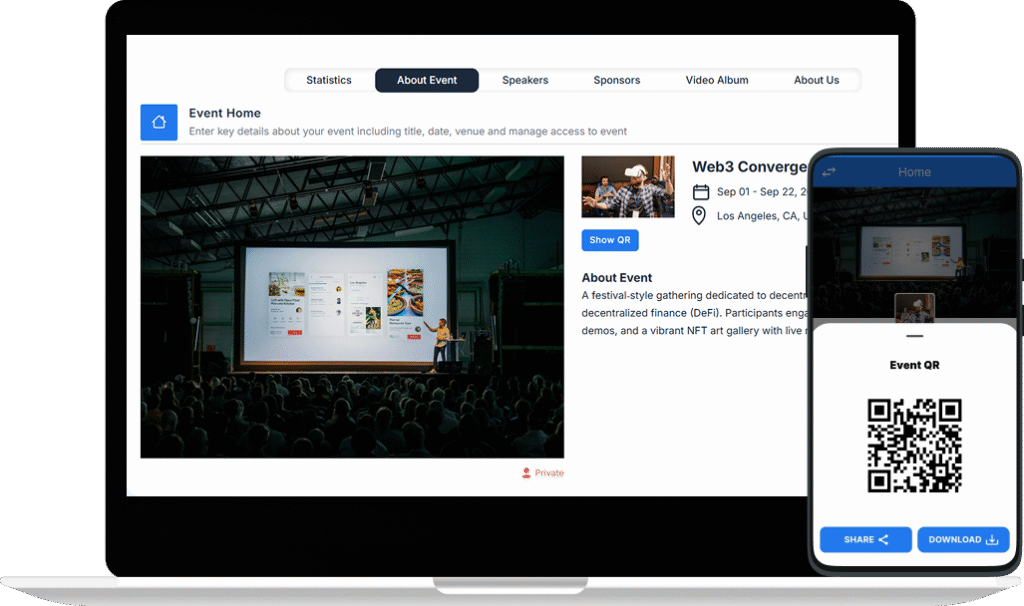Tap the swap arrows icon in phone header
The image size is (1024, 606).
(829, 172)
